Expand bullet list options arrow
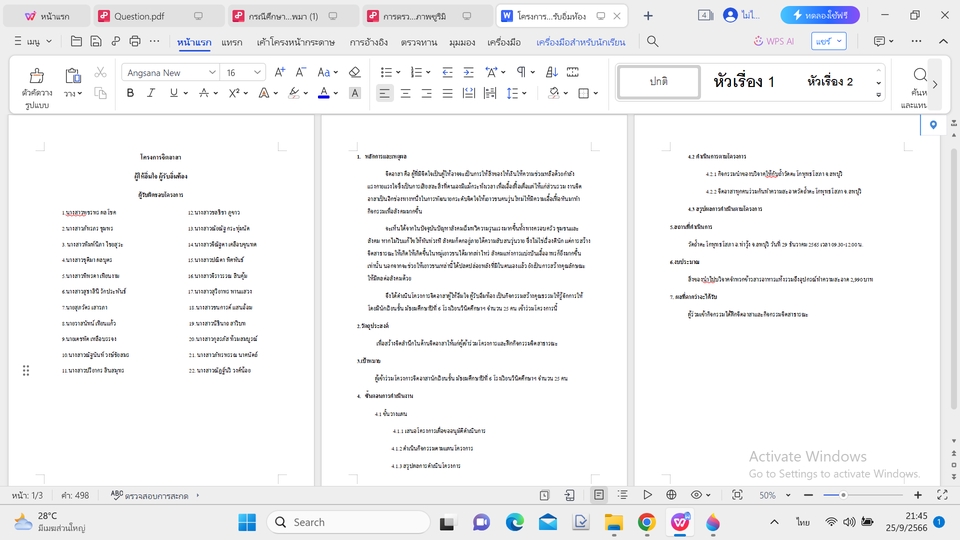Image resolution: width=960 pixels, height=540 pixels. point(398,72)
